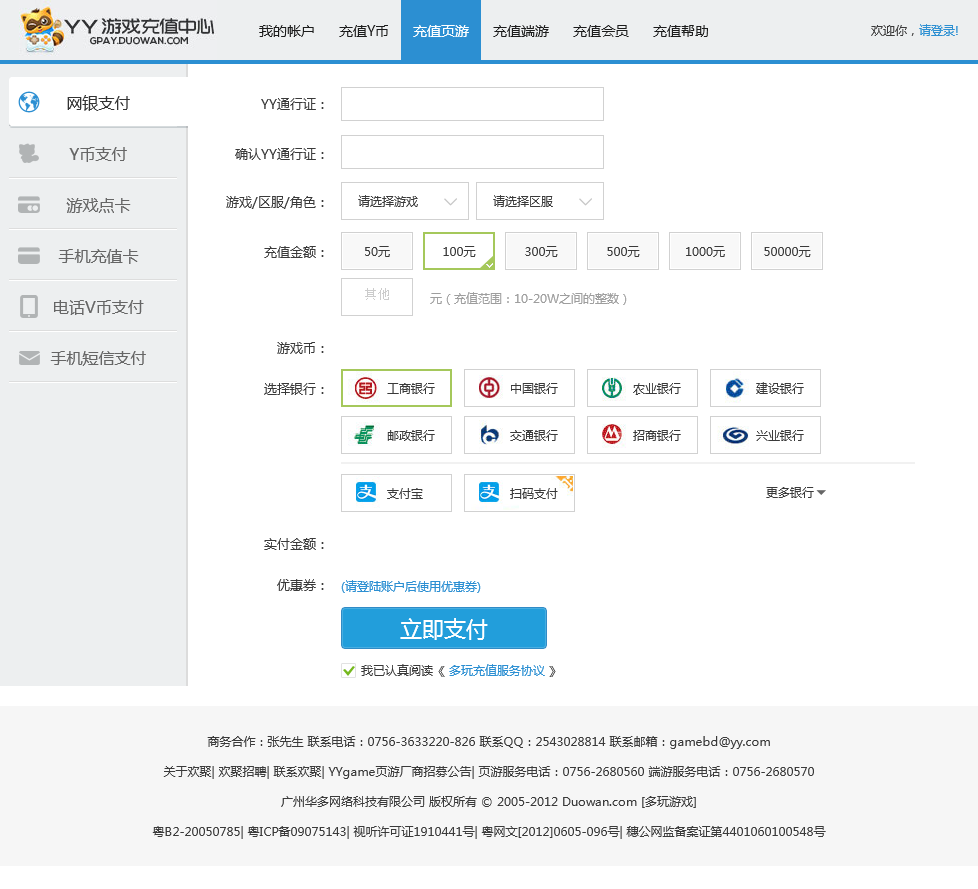
Task: Open the 请选择区服 dropdown
Action: (x=540, y=201)
